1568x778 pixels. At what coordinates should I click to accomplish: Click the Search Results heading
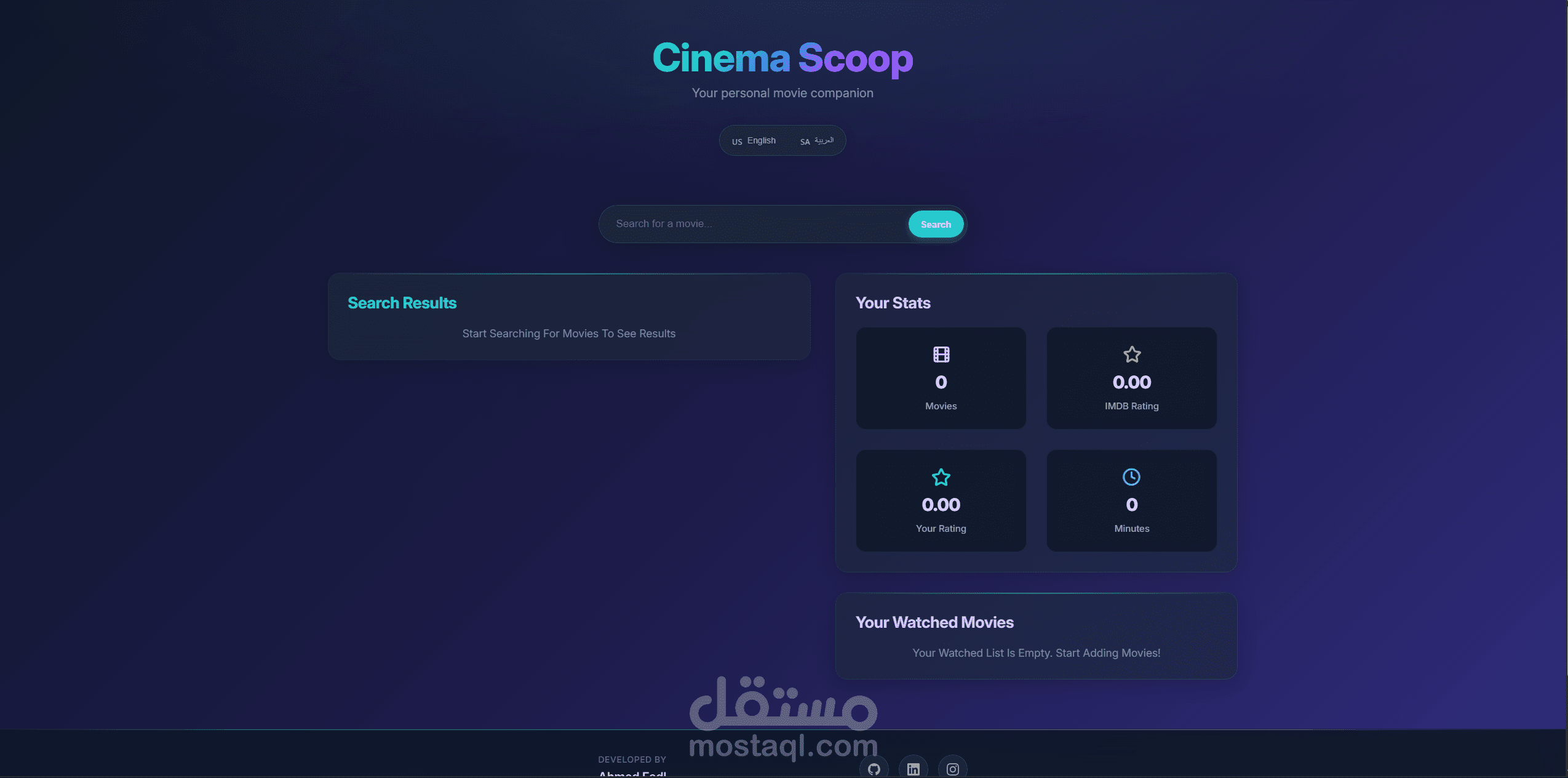[402, 303]
